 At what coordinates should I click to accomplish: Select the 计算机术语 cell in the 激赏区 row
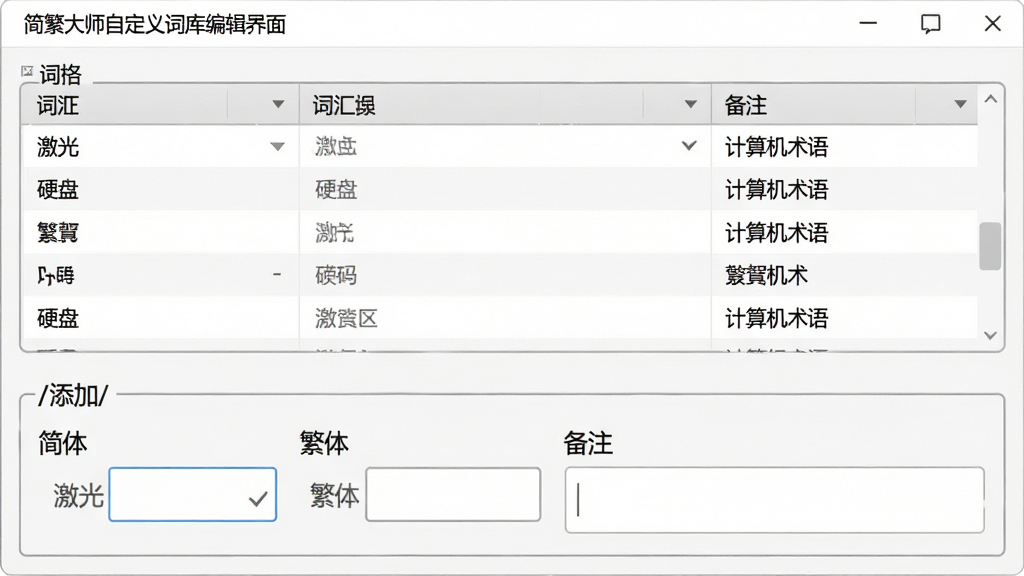(x=844, y=319)
